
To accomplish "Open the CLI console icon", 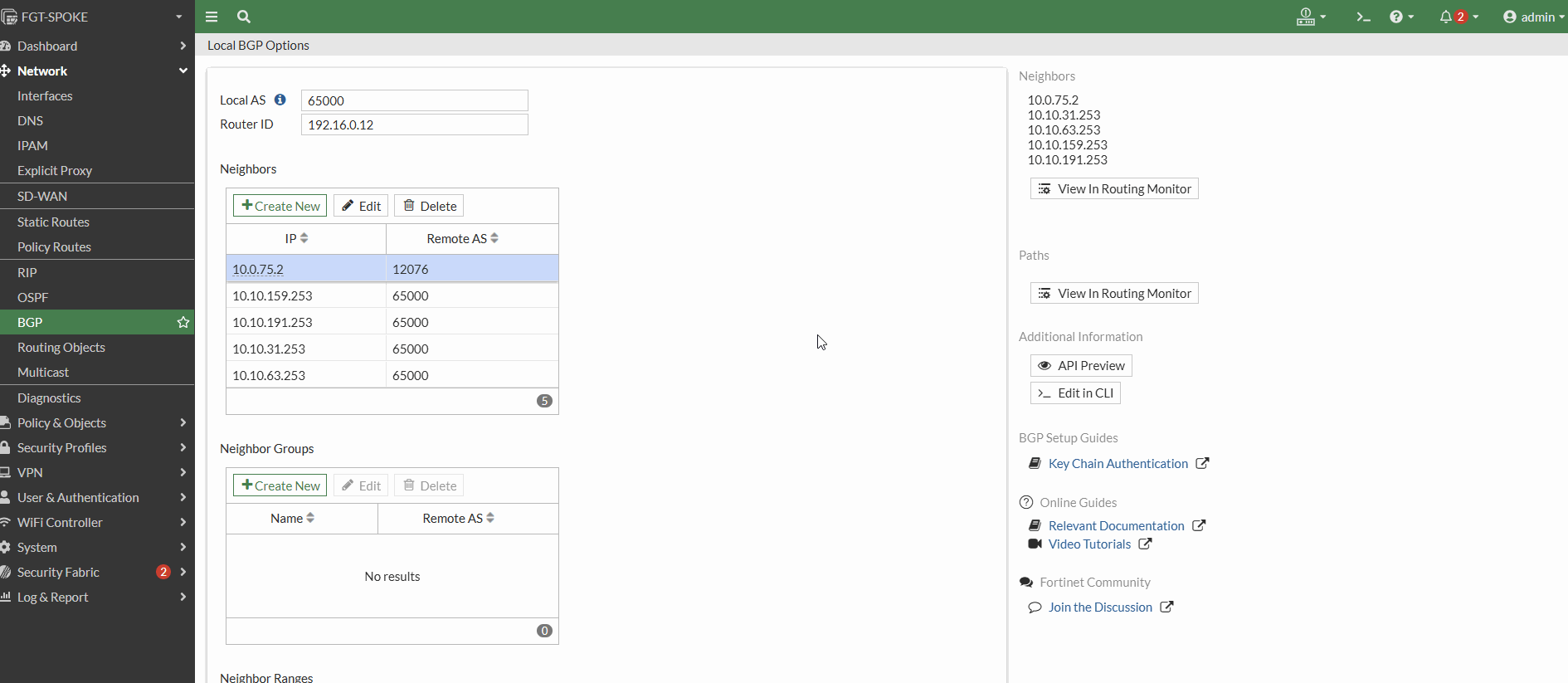I will tap(1363, 17).
